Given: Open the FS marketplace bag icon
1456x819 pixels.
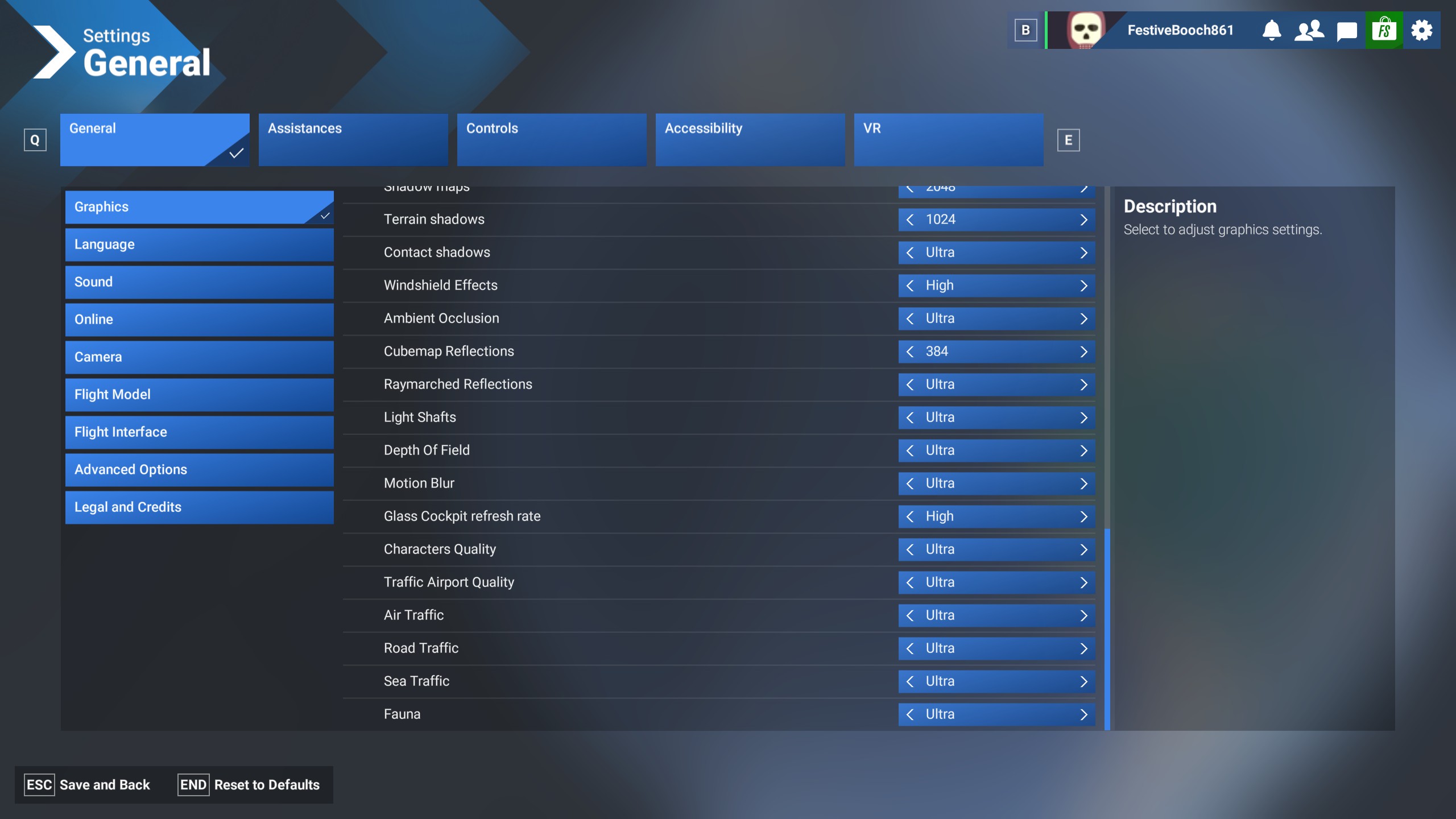Looking at the screenshot, I should [1384, 30].
